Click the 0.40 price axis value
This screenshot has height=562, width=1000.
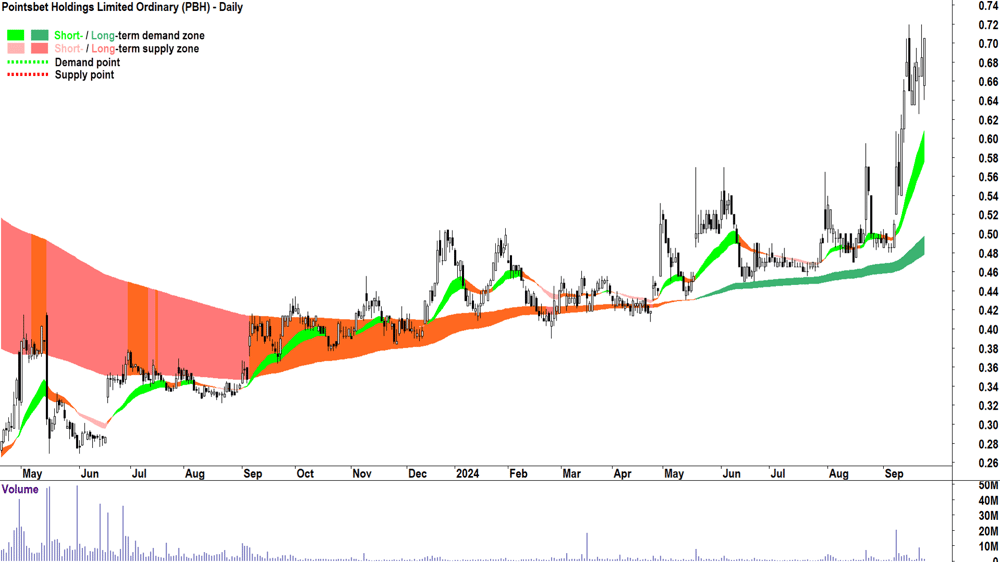[988, 330]
